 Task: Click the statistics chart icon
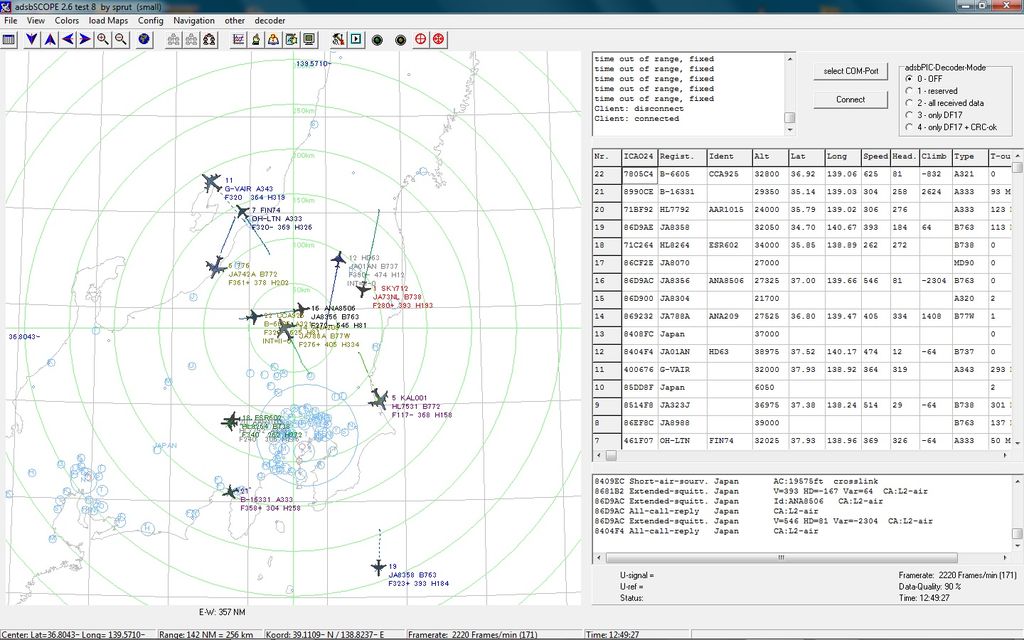point(236,40)
